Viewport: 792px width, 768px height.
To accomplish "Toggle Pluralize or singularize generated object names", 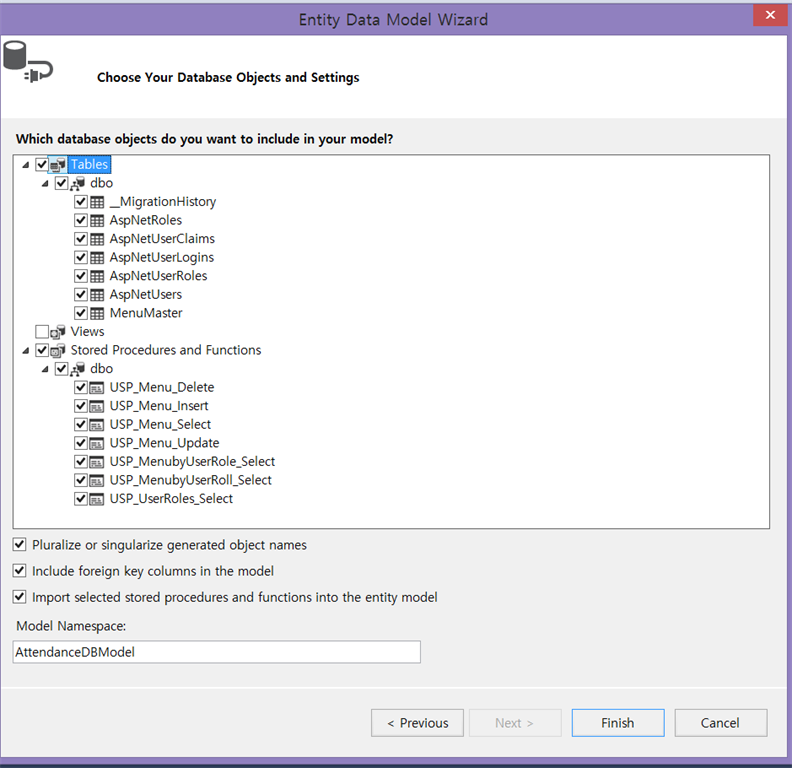I will pos(19,545).
